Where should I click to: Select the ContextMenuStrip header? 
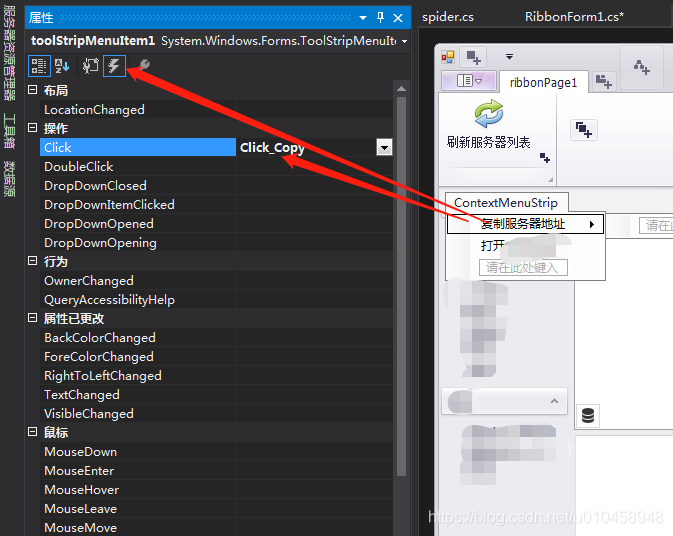(x=506, y=202)
